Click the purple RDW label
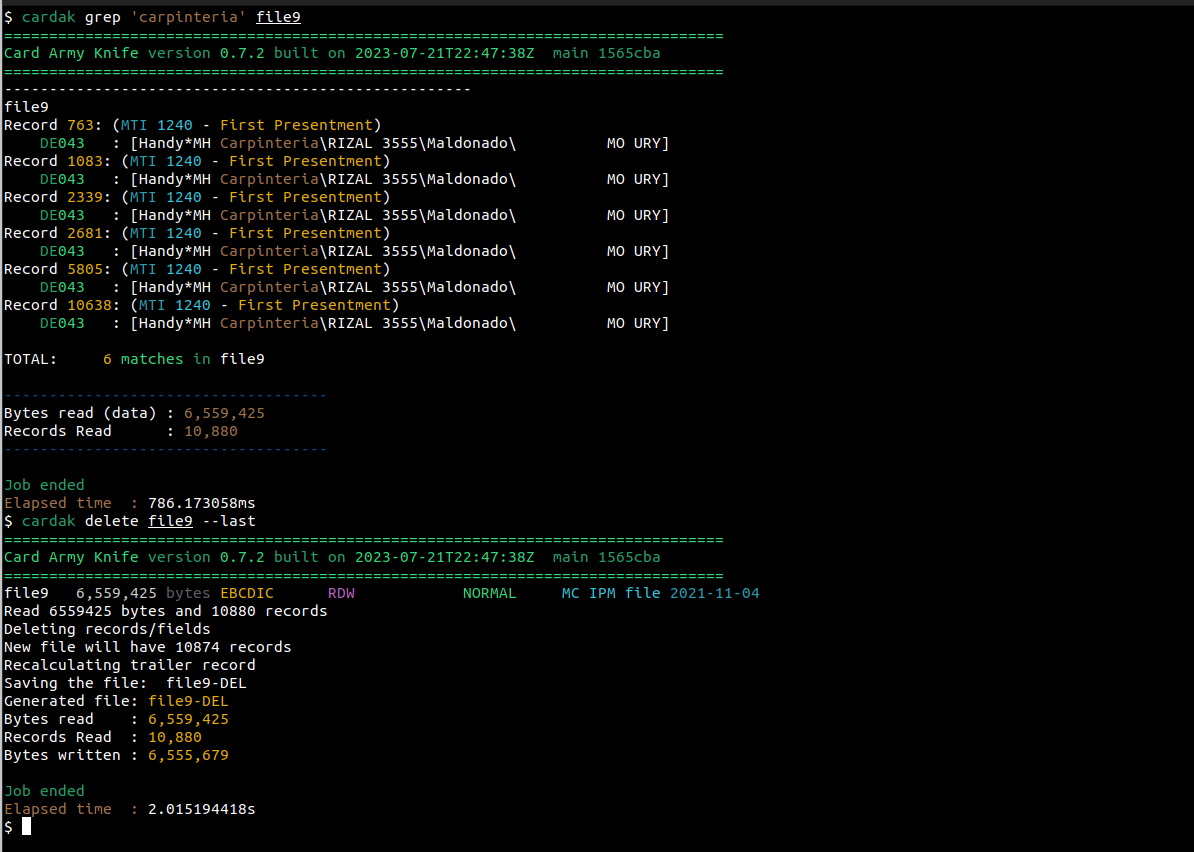Viewport: 1194px width, 852px height. (x=341, y=593)
